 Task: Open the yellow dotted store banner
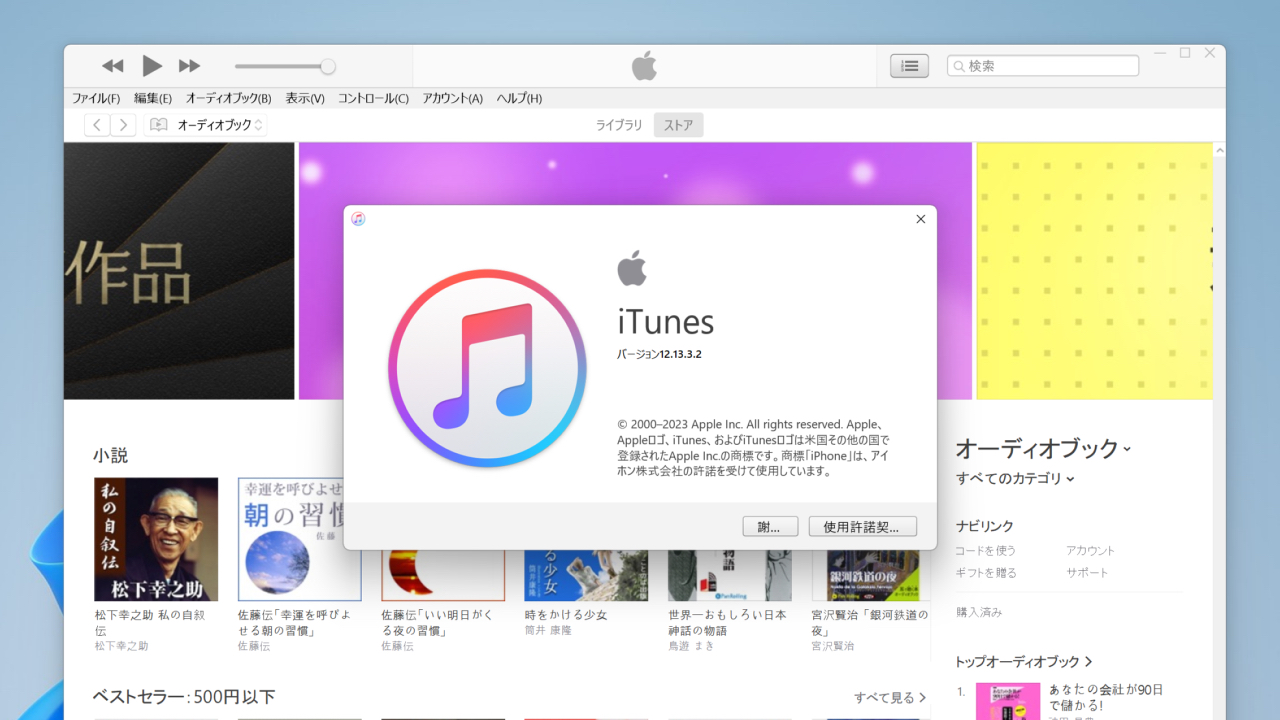[1094, 271]
